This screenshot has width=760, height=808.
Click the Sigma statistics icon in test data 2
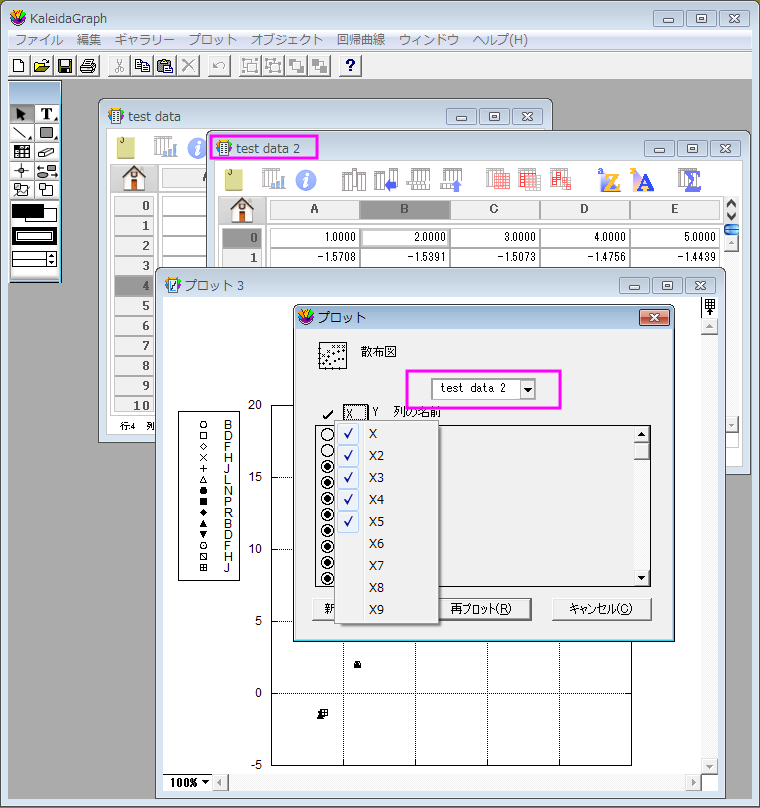pyautogui.click(x=690, y=180)
